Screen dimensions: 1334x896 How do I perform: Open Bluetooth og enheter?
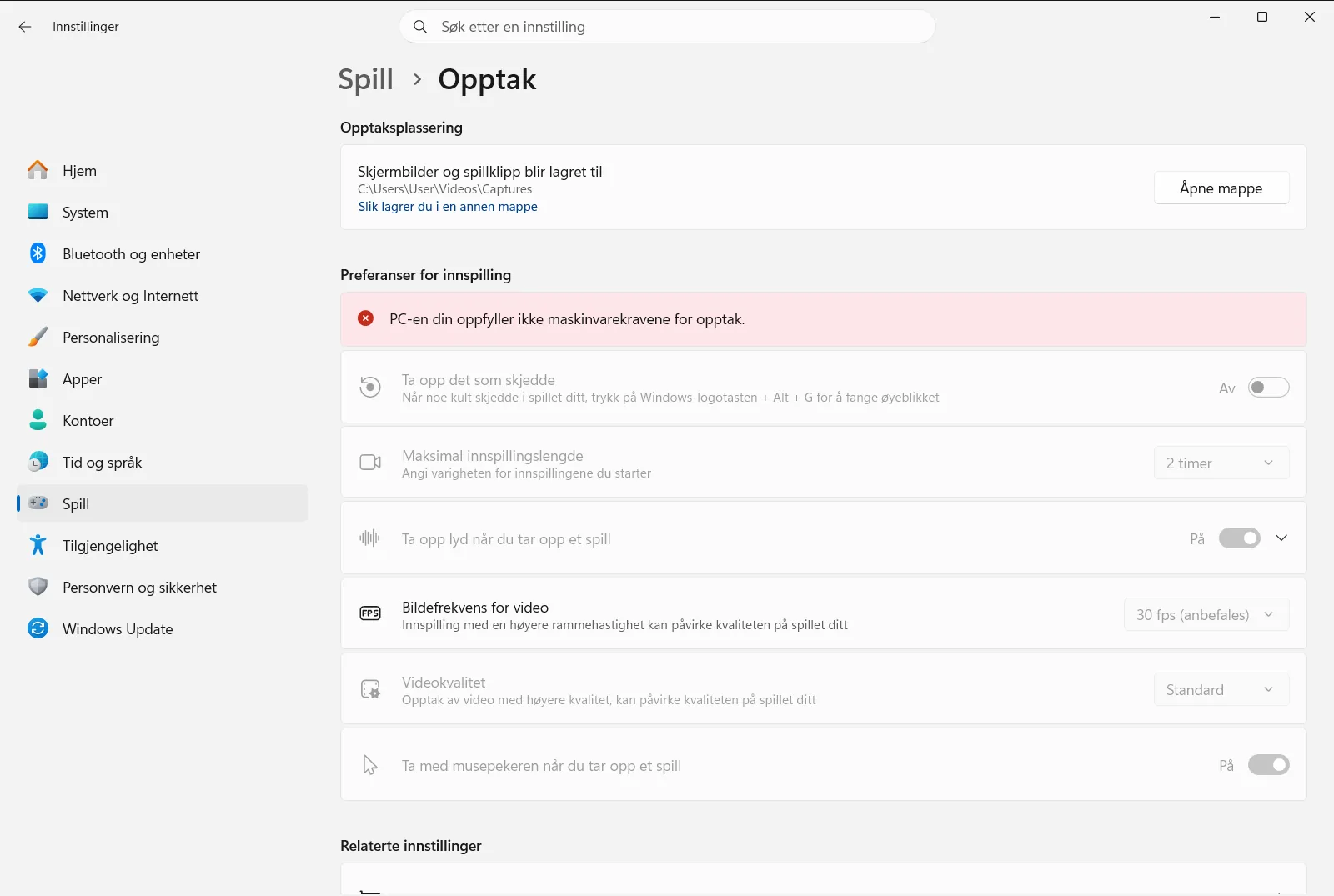(x=163, y=253)
